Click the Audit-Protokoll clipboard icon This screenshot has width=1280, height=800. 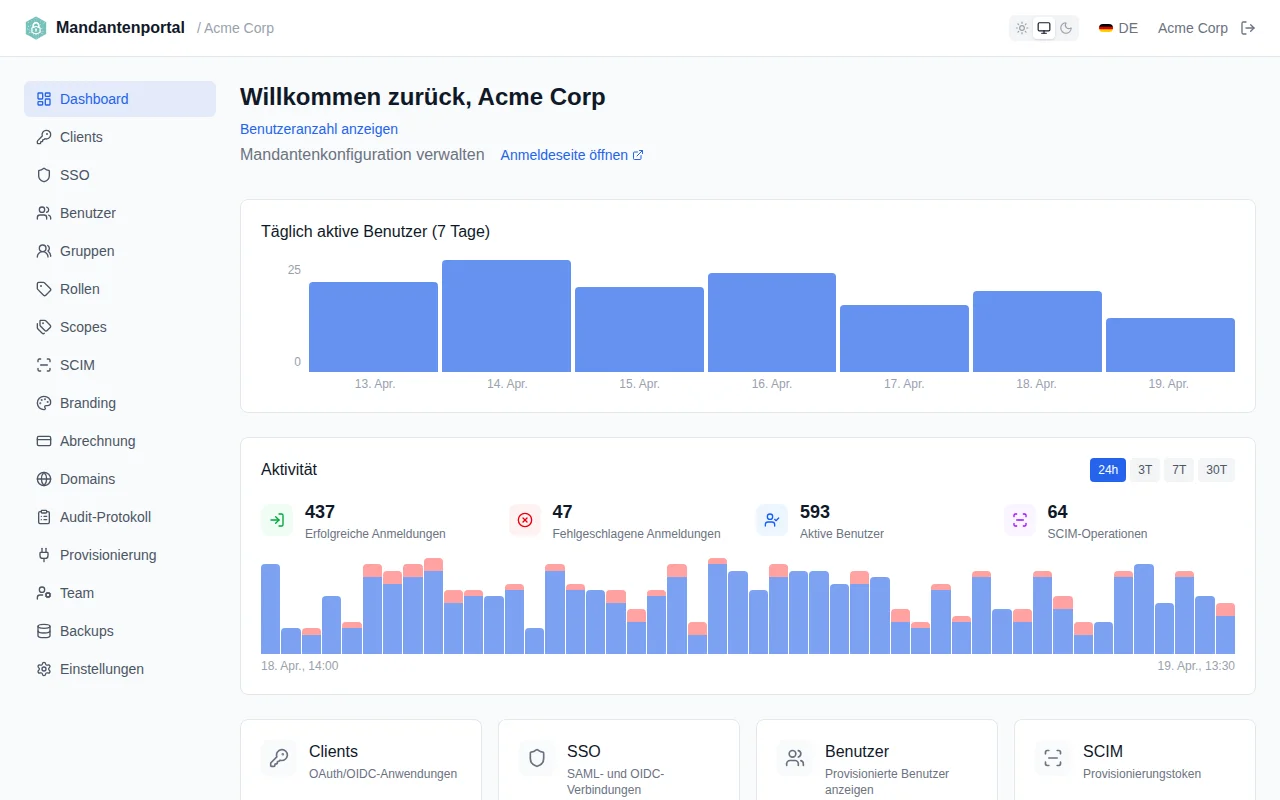44,517
